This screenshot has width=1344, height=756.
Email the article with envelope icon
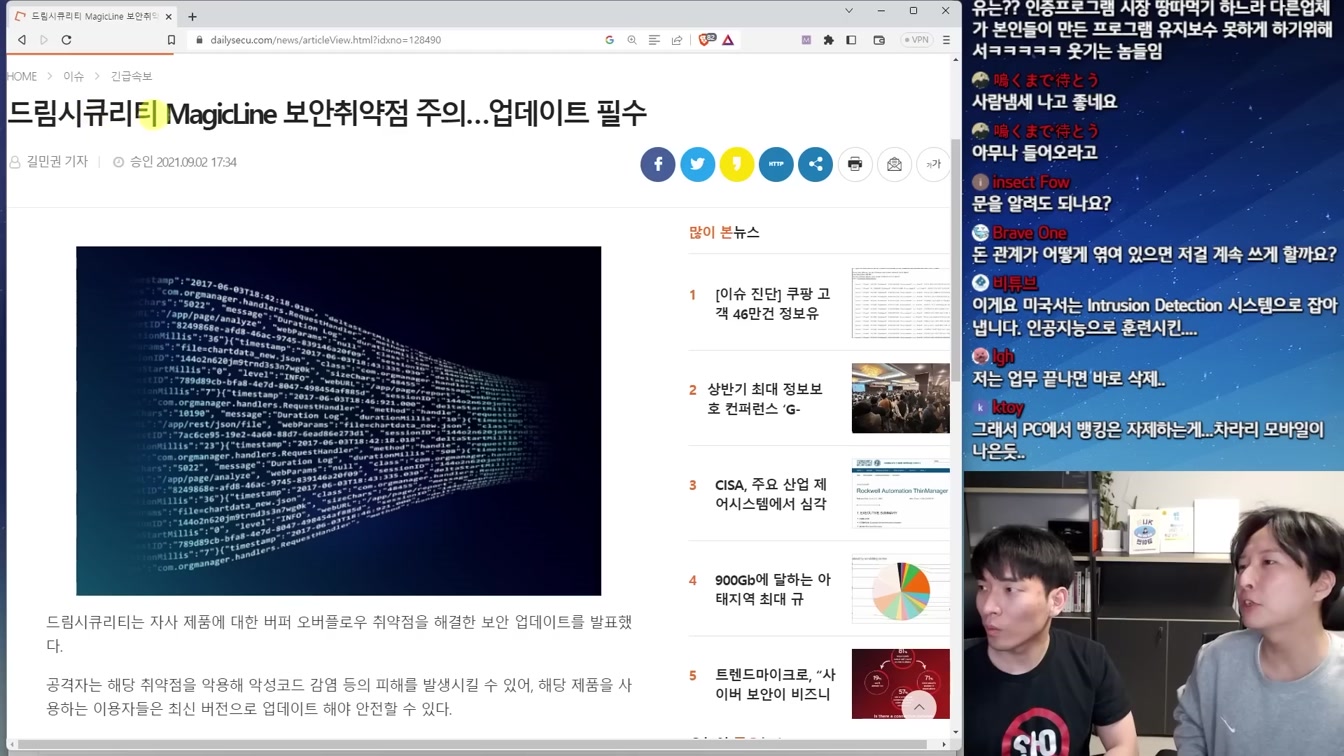pyautogui.click(x=894, y=164)
